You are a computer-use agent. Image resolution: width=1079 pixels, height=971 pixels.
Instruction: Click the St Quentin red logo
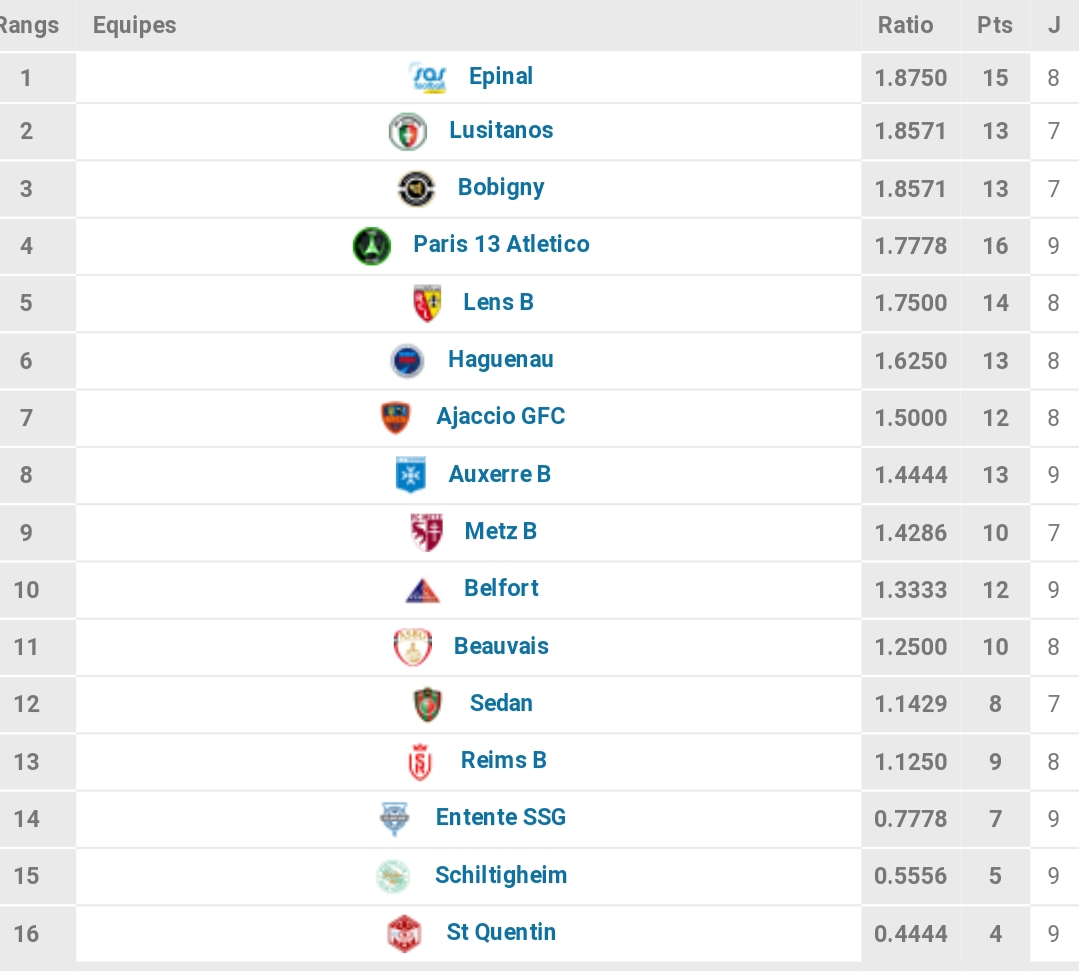point(405,933)
